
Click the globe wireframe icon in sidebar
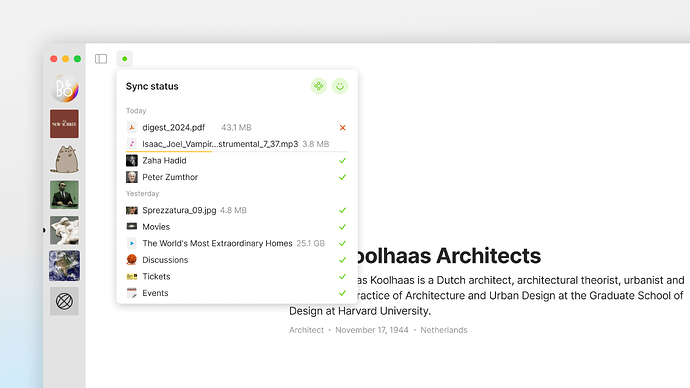(64, 301)
